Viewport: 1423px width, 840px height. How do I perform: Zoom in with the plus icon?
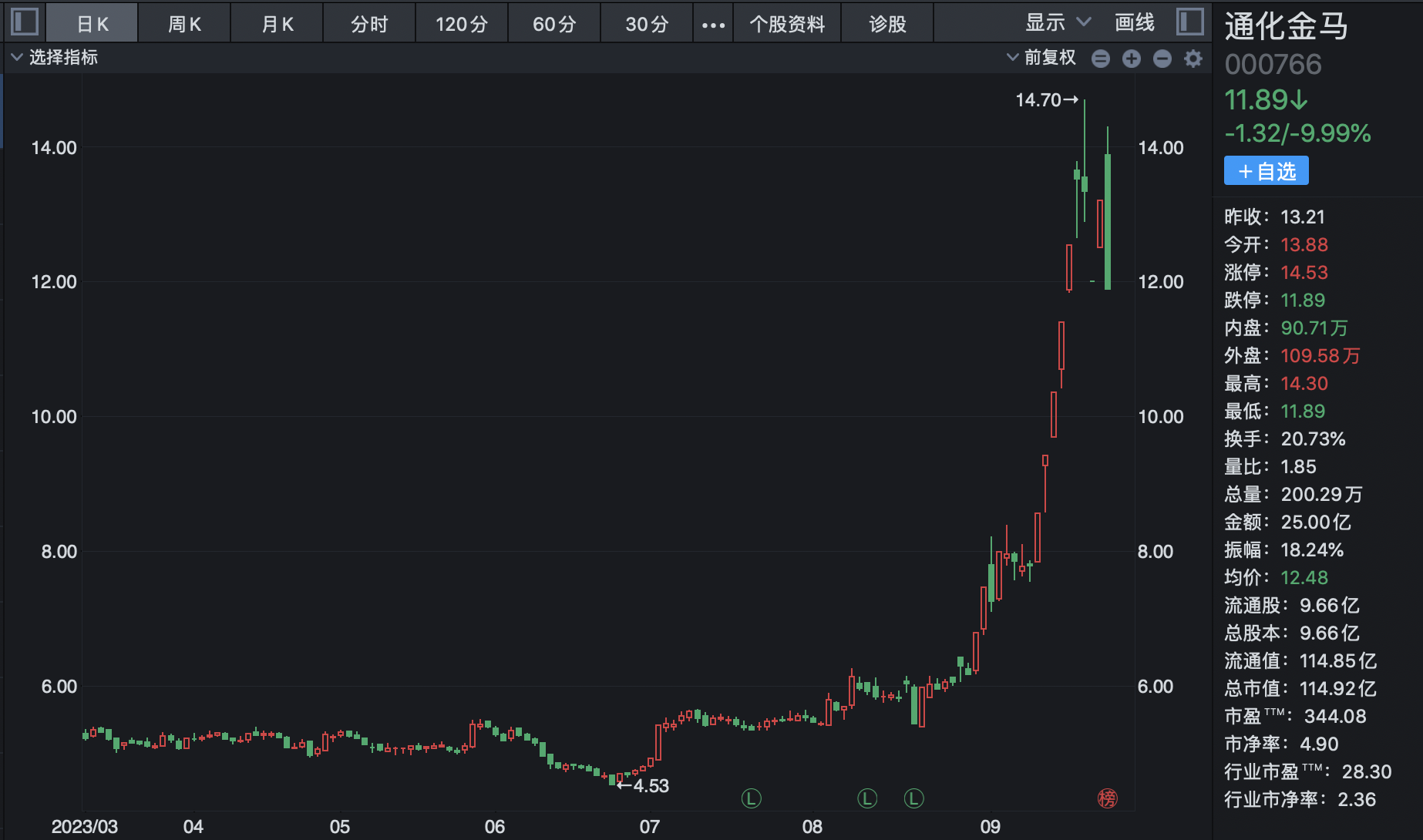point(1132,59)
